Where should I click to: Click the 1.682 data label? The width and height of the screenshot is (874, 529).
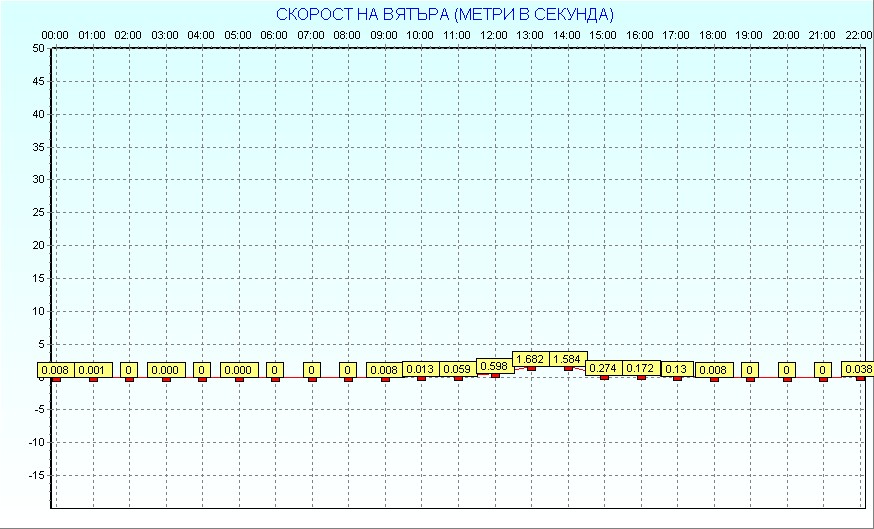tap(530, 359)
